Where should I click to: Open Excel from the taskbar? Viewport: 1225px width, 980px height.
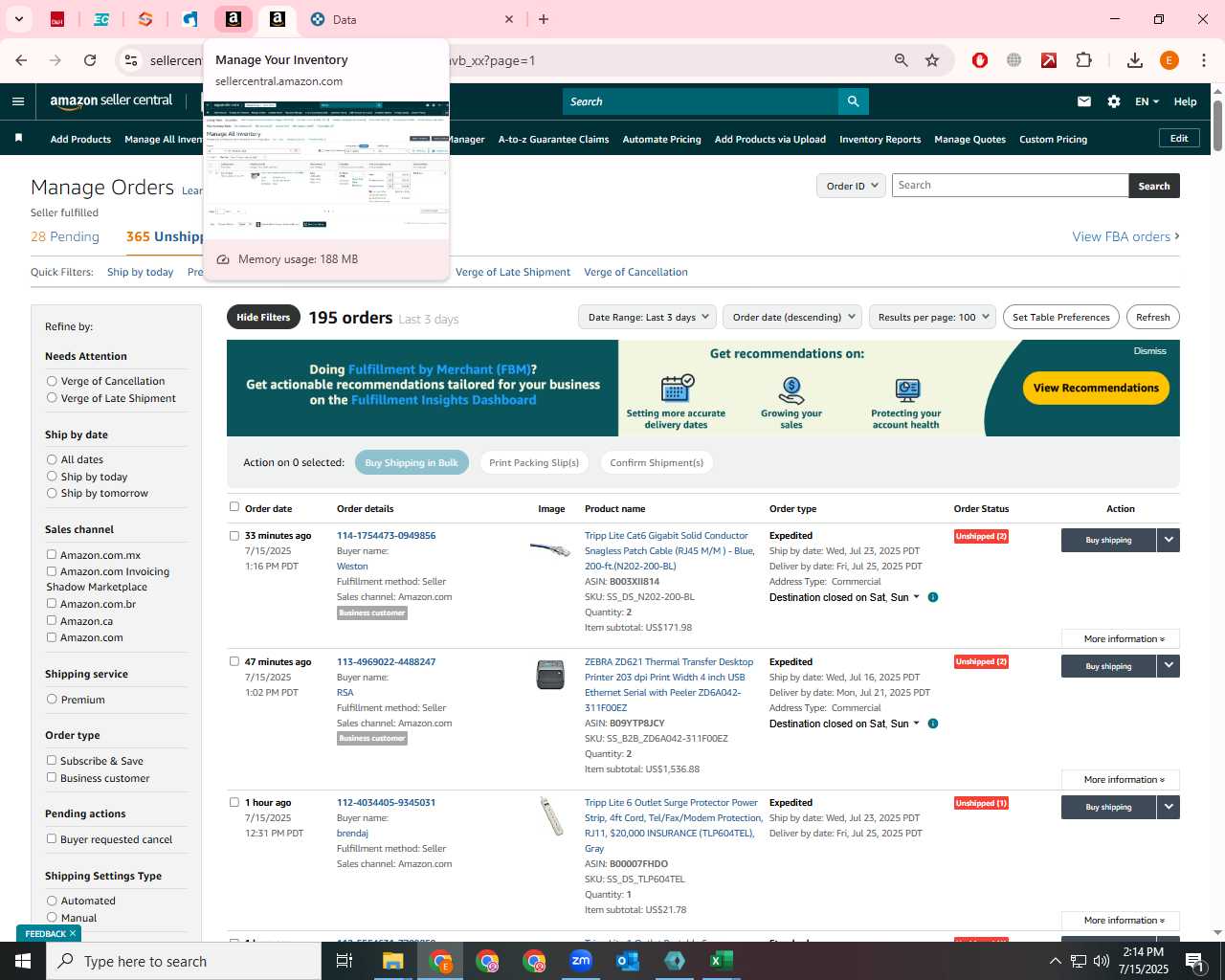pos(722,961)
